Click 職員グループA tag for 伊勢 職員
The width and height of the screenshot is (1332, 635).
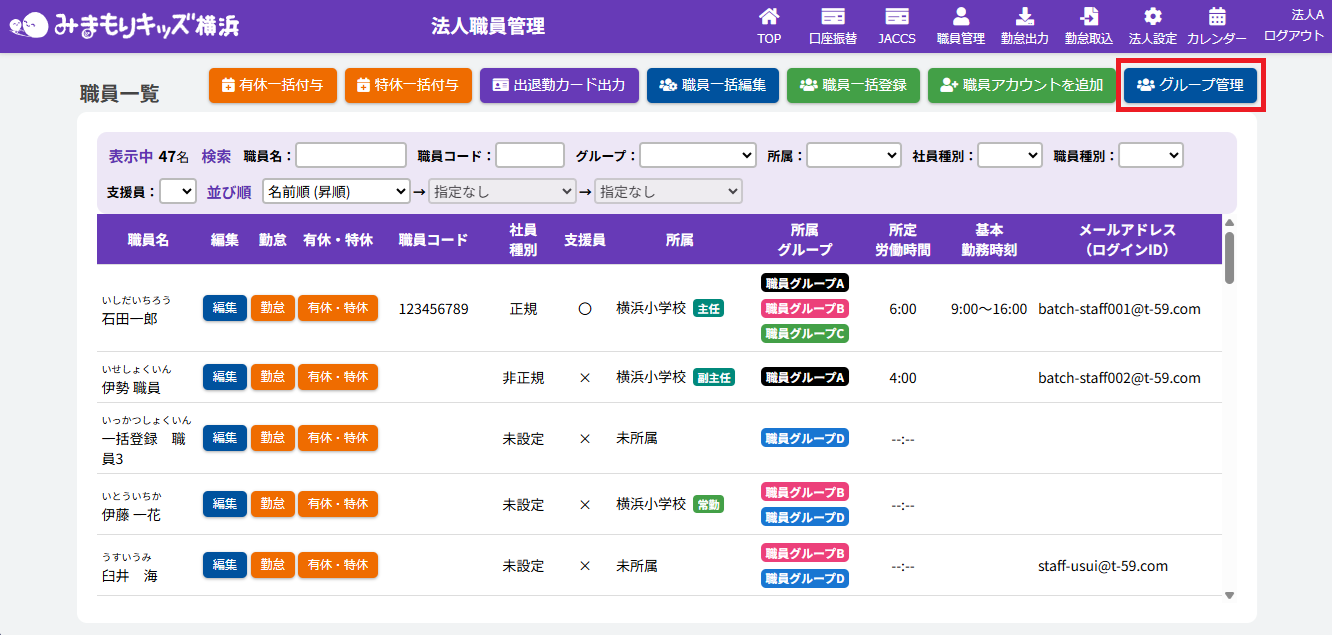(x=805, y=377)
